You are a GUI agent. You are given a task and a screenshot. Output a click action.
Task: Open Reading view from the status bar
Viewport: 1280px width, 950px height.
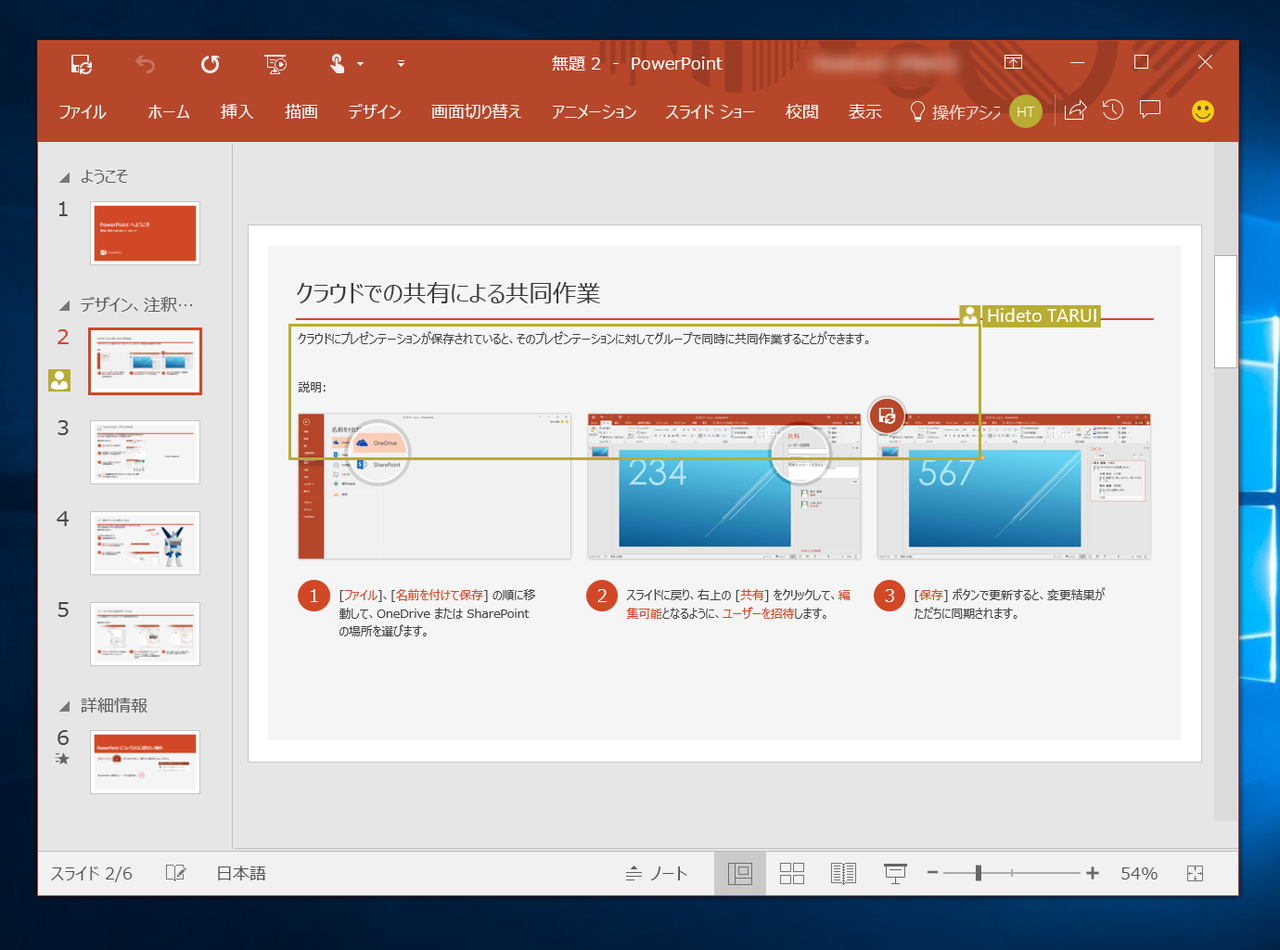pyautogui.click(x=842, y=872)
